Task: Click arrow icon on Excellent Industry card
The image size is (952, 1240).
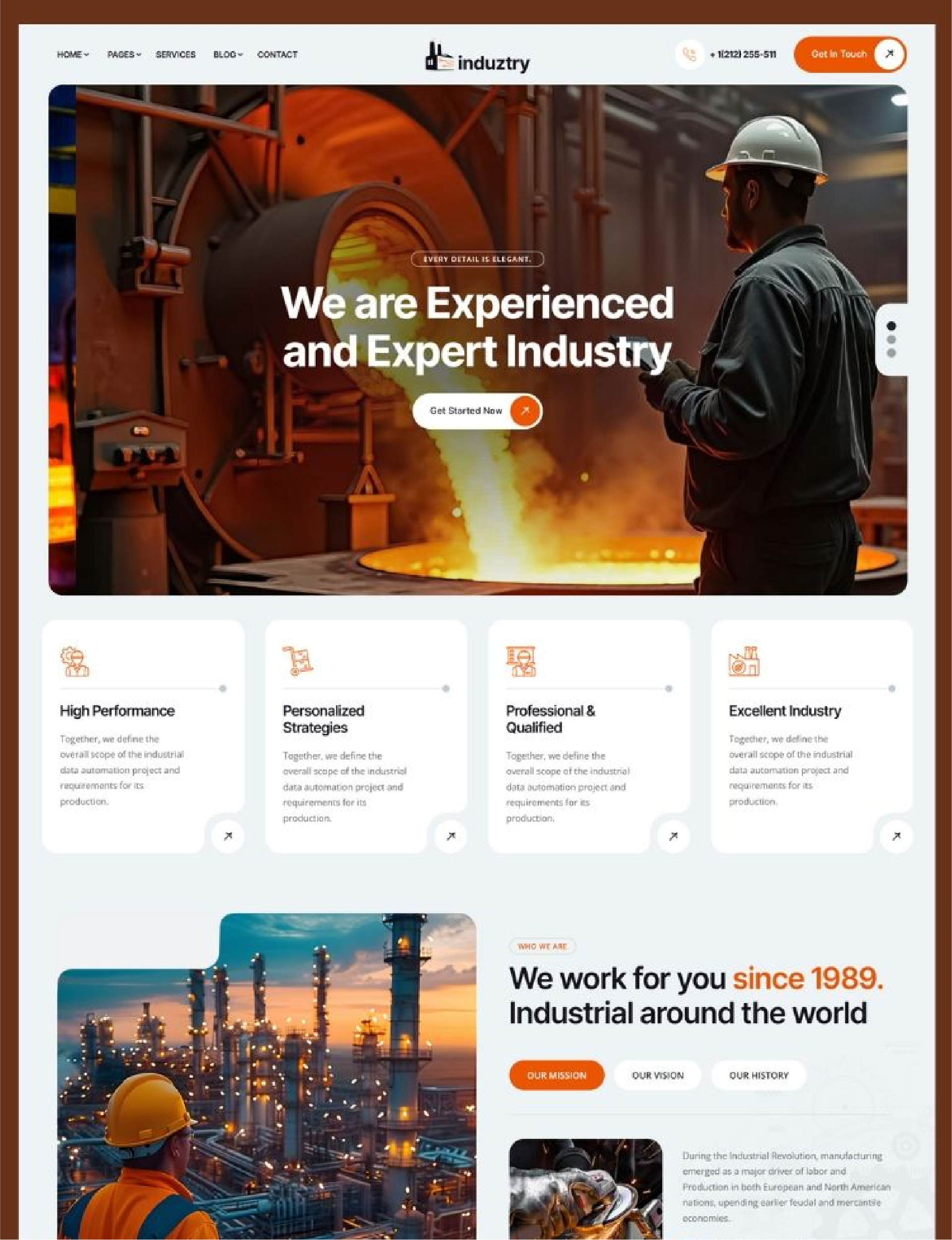Action: click(x=896, y=836)
